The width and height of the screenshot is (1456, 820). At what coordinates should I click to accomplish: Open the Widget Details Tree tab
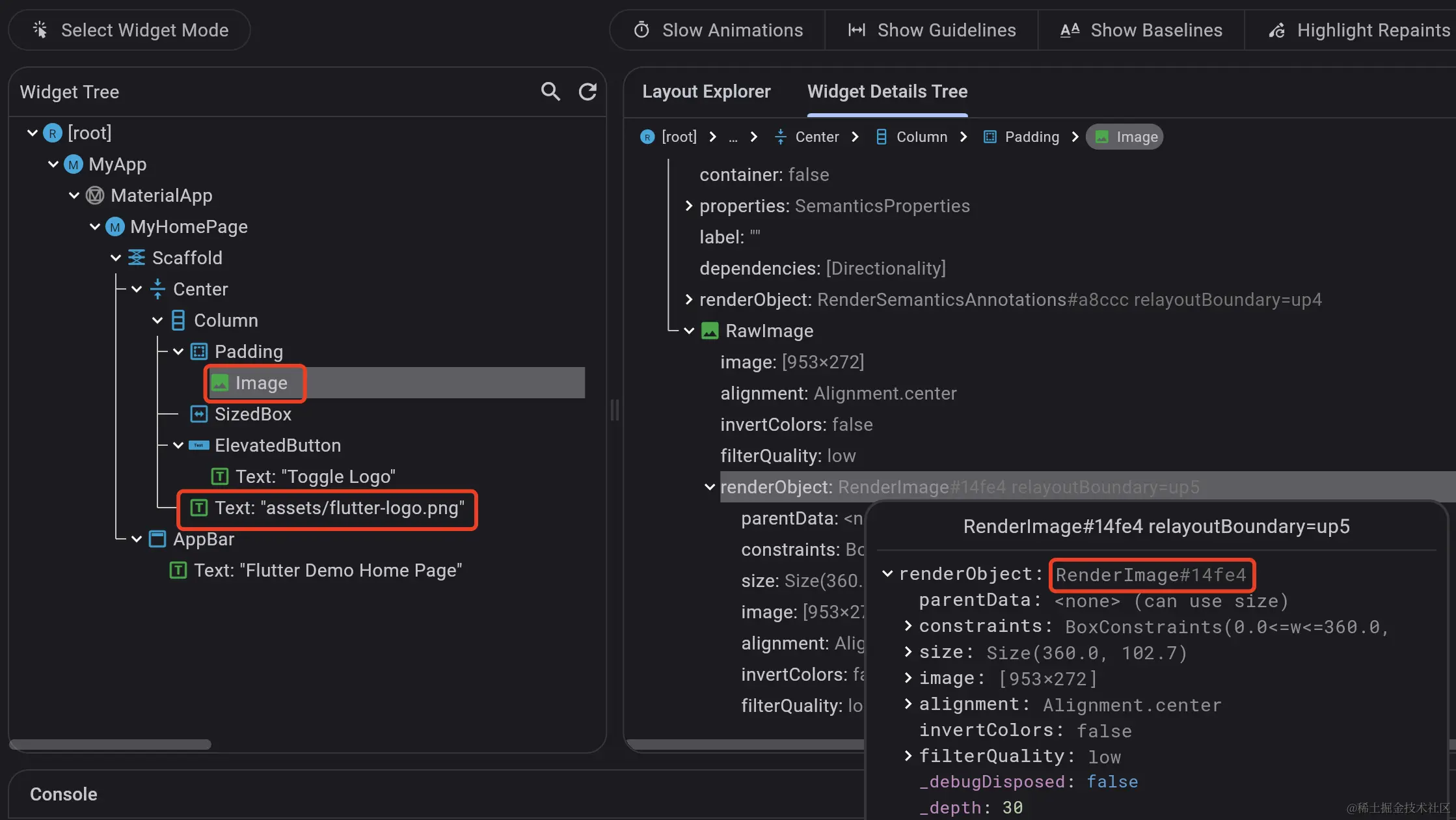pyautogui.click(x=887, y=92)
